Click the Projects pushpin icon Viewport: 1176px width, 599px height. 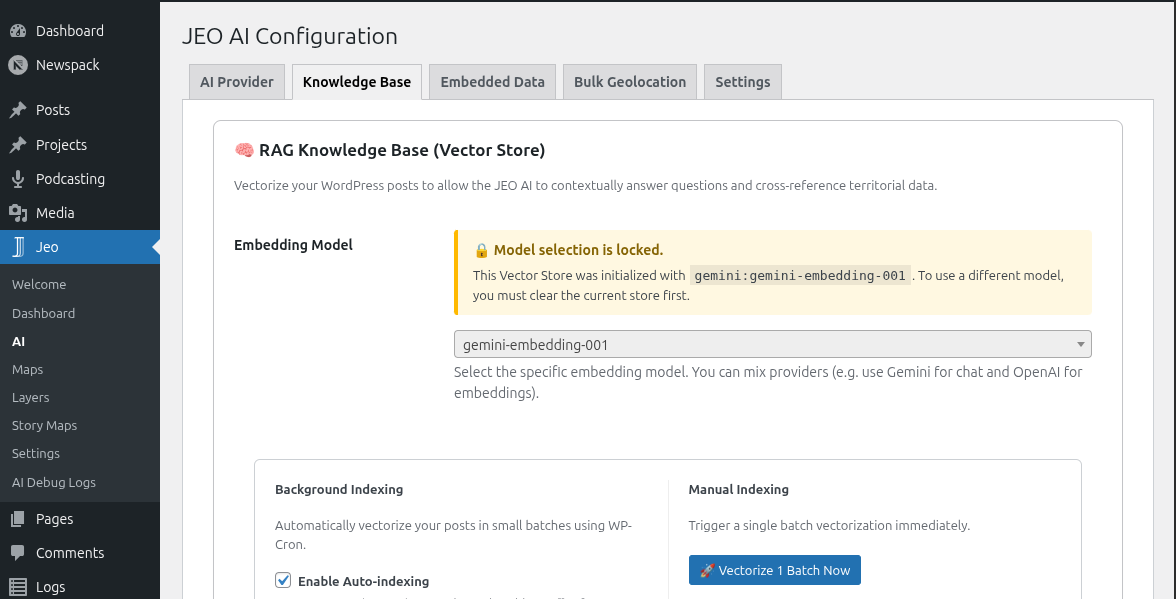(18, 145)
